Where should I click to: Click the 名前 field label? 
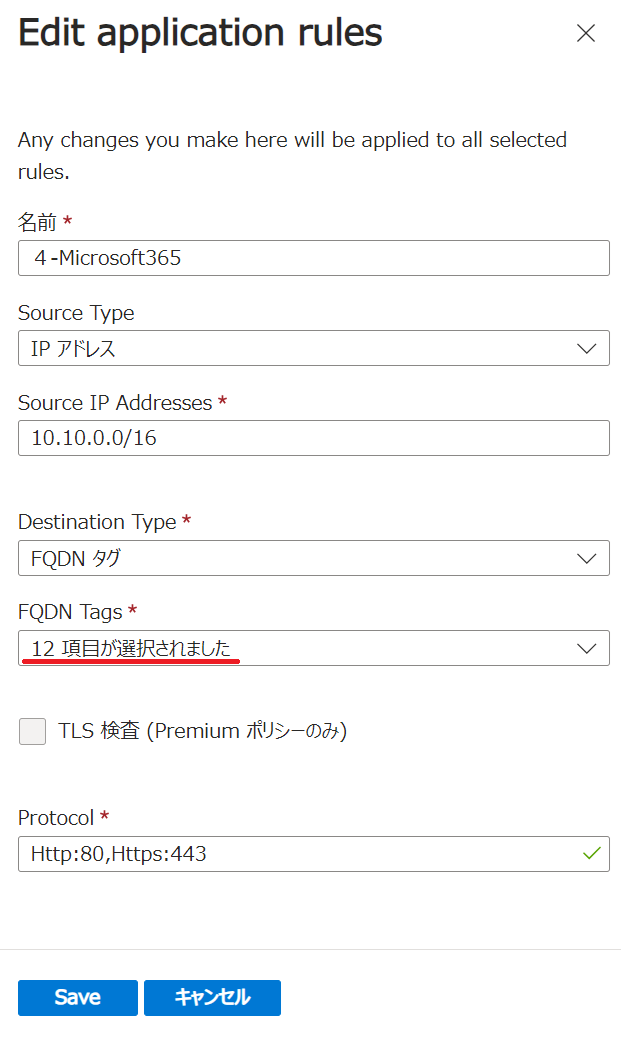click(x=37, y=221)
